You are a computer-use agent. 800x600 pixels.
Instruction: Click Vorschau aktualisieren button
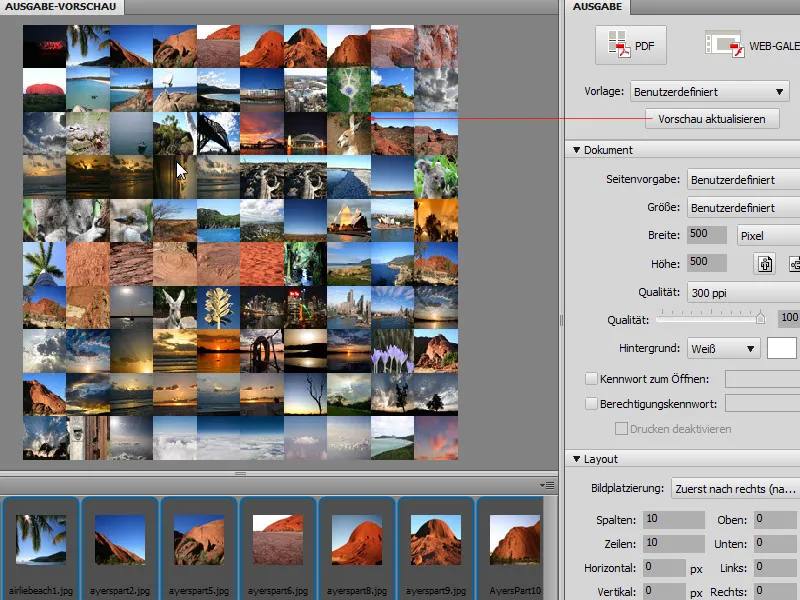(712, 119)
